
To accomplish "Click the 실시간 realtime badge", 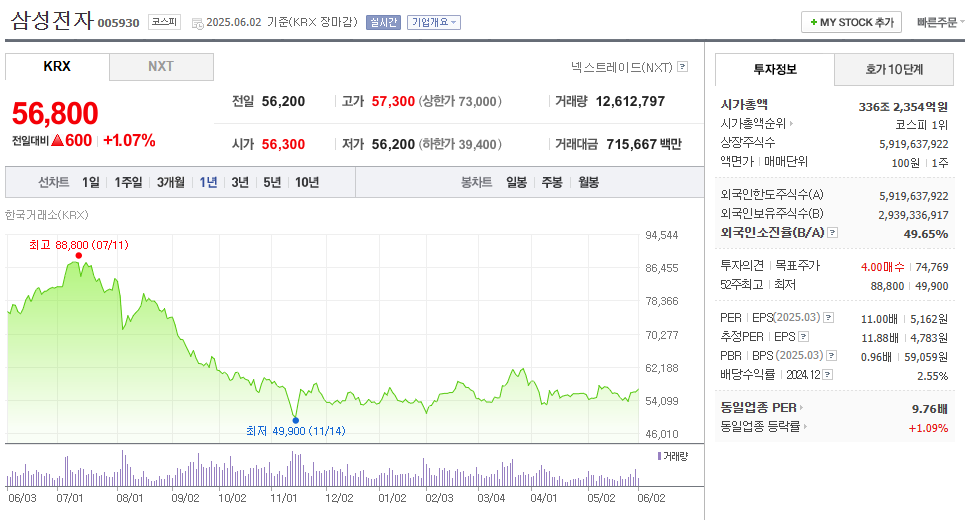I will (383, 22).
